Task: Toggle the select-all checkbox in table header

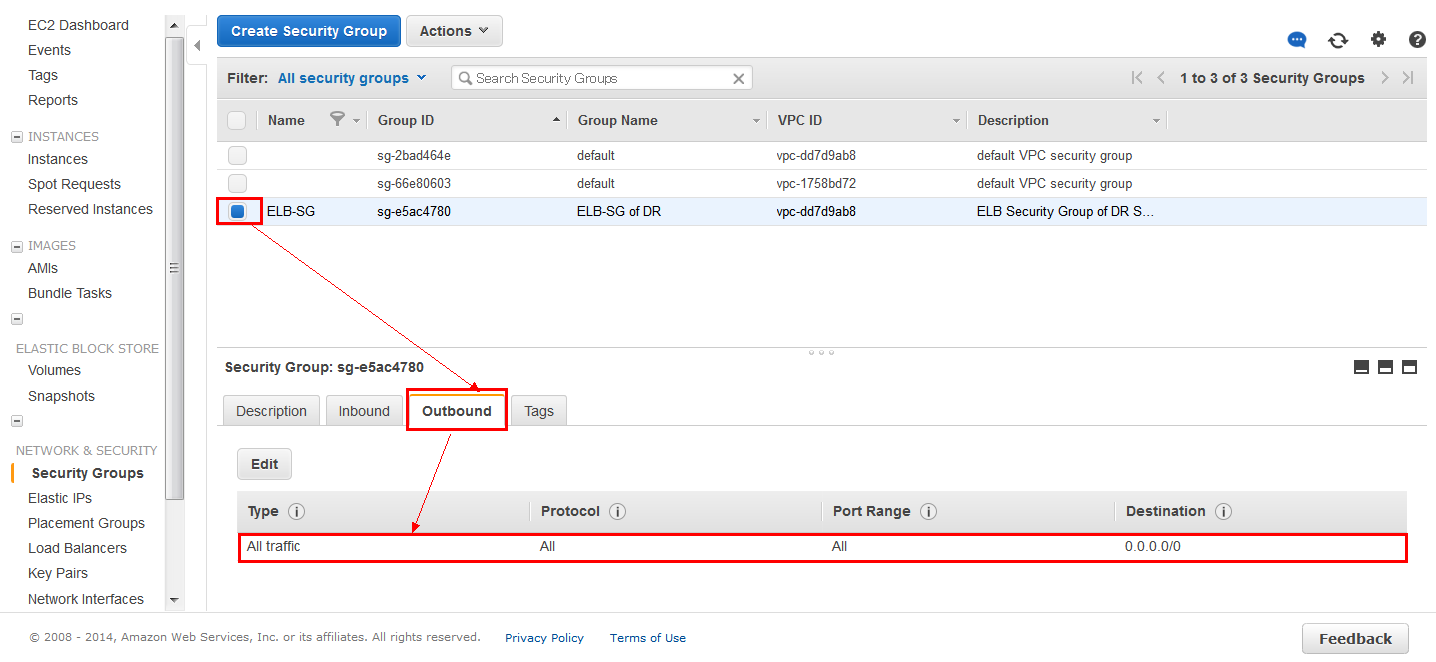Action: pos(237,120)
